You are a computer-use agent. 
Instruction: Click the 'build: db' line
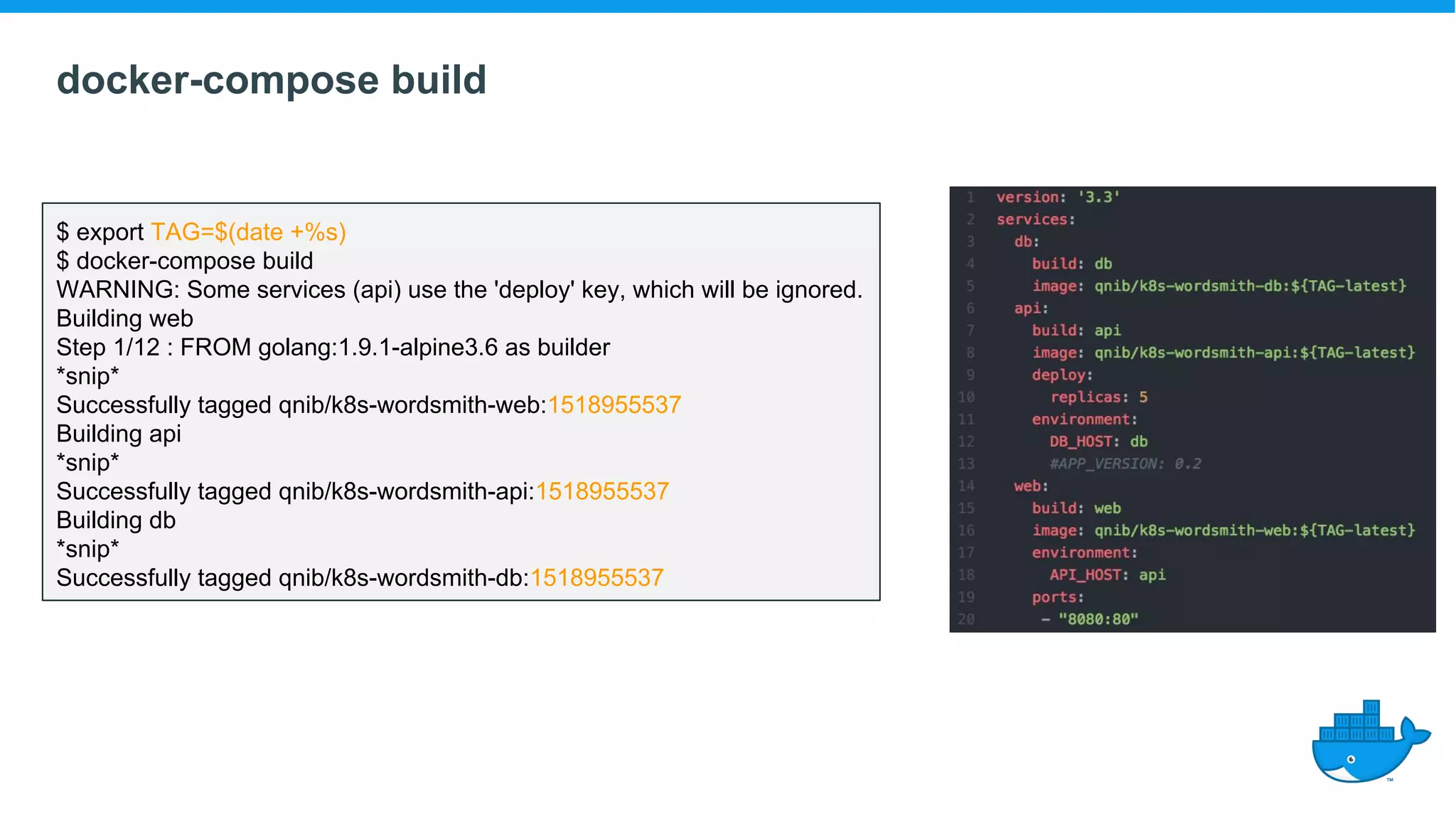1072,264
